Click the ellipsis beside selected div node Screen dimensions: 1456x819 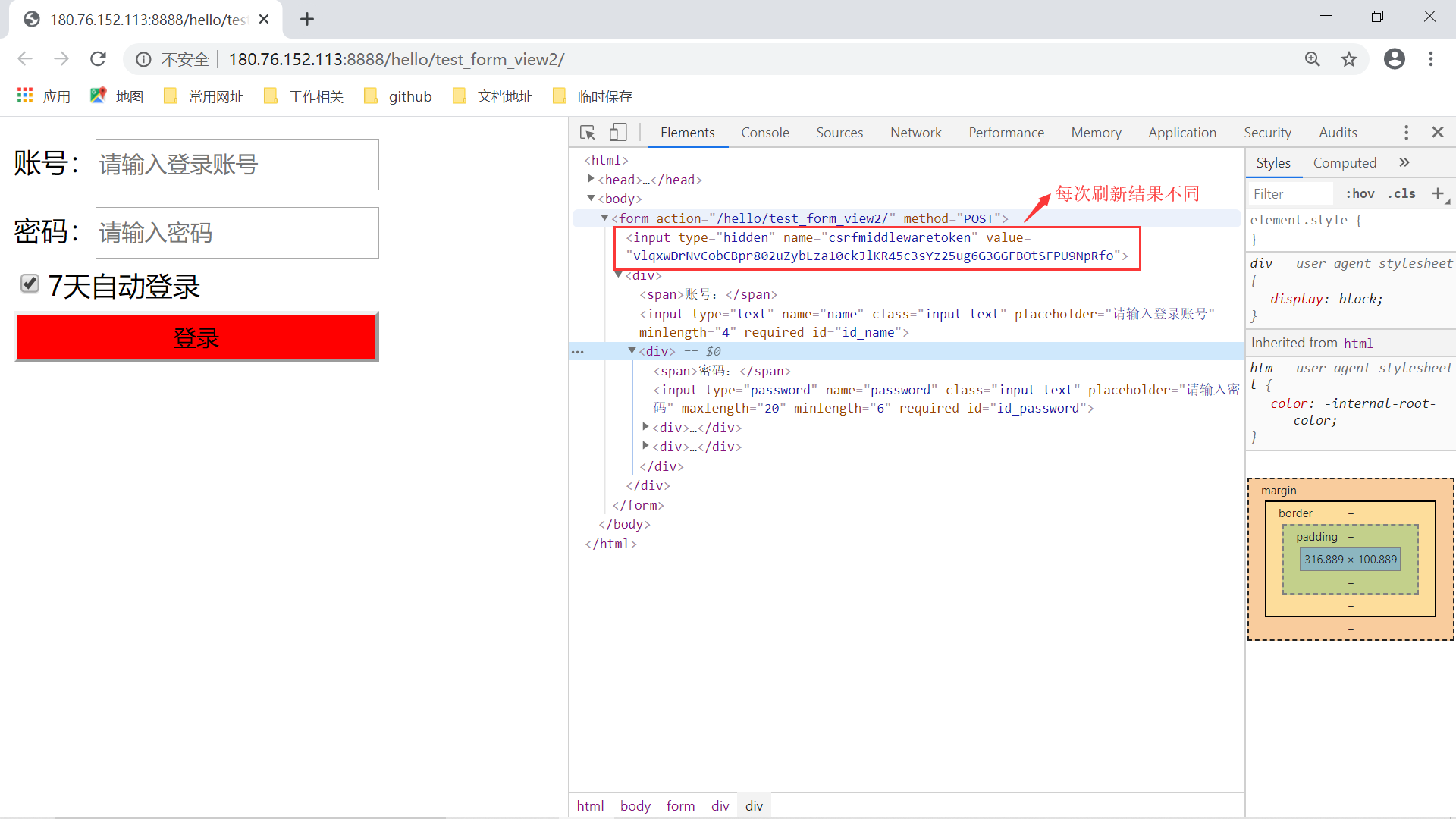coord(578,352)
